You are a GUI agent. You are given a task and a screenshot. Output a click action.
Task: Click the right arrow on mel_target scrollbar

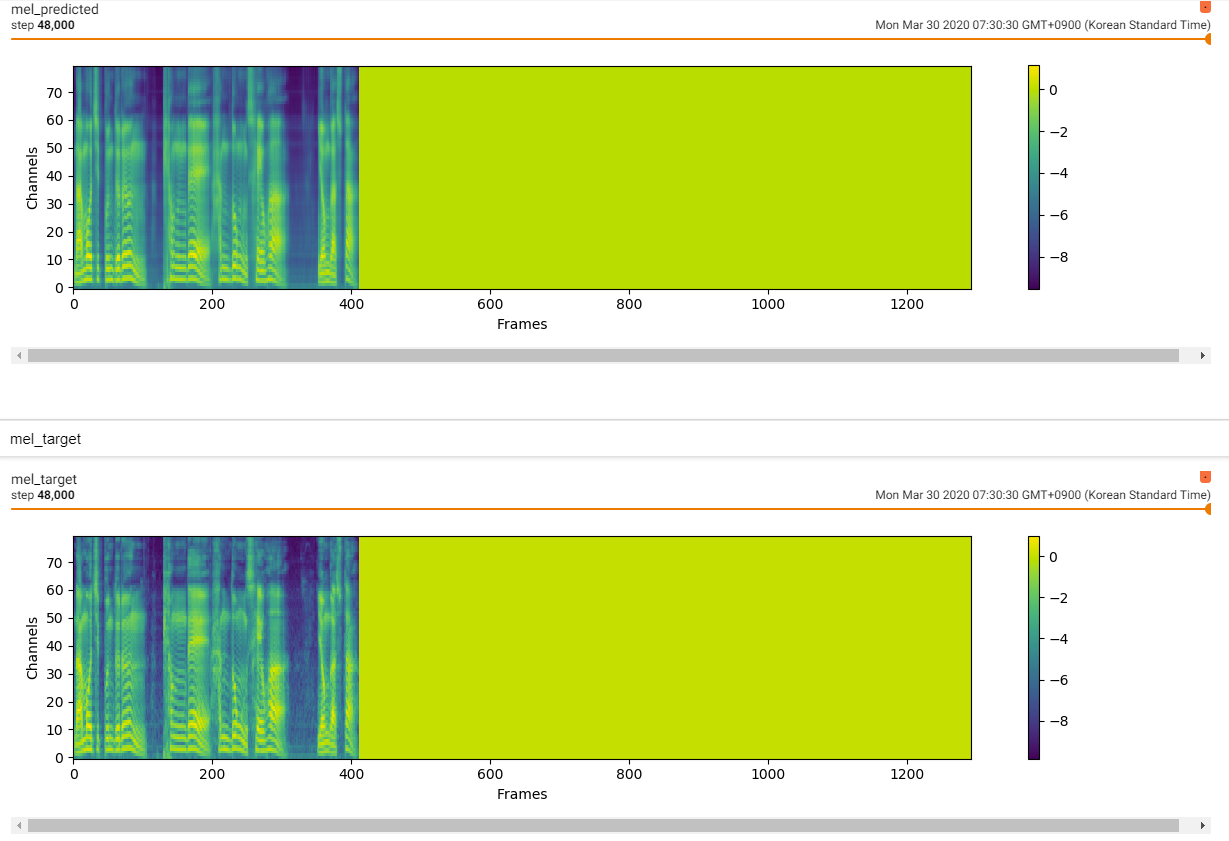1203,825
